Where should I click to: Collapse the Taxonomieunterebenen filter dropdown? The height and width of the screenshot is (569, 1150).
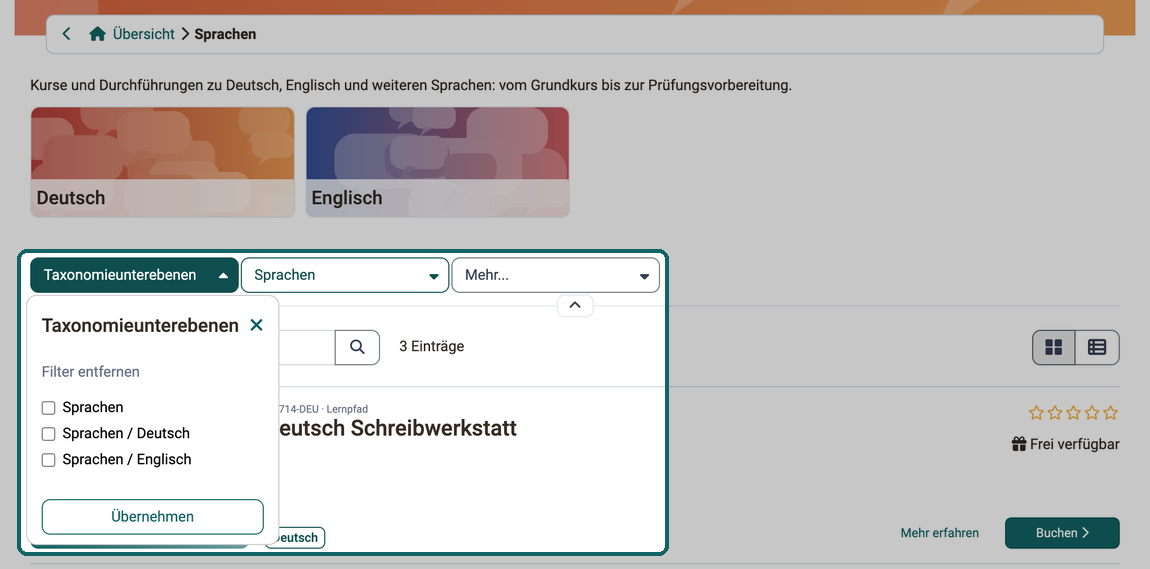134,275
